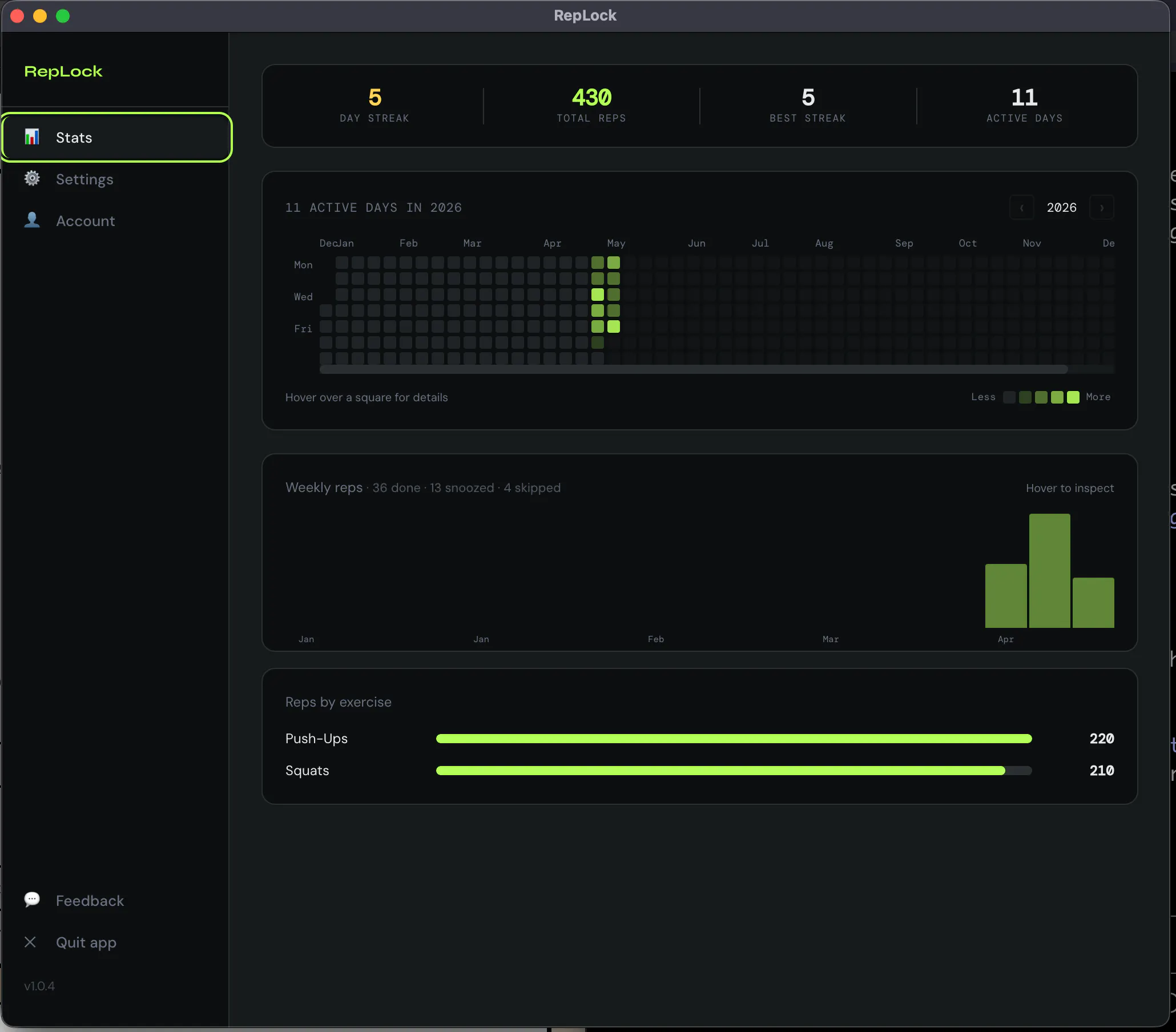Click the Nov month label in heatmap
Screen dimensions: 1176x1032
pyautogui.click(x=1032, y=243)
